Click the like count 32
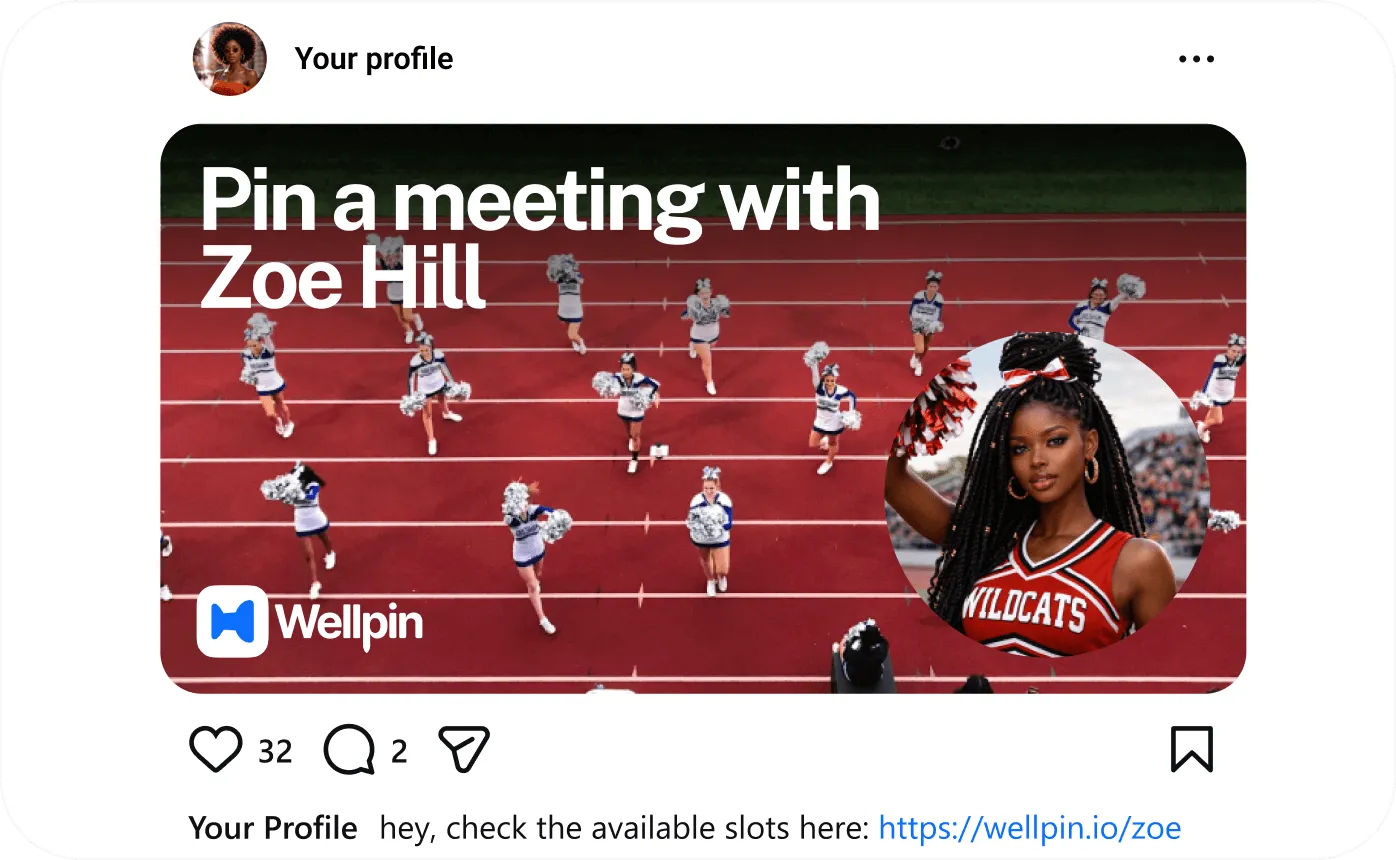Screen dimensions: 1396x860 pyautogui.click(x=275, y=751)
